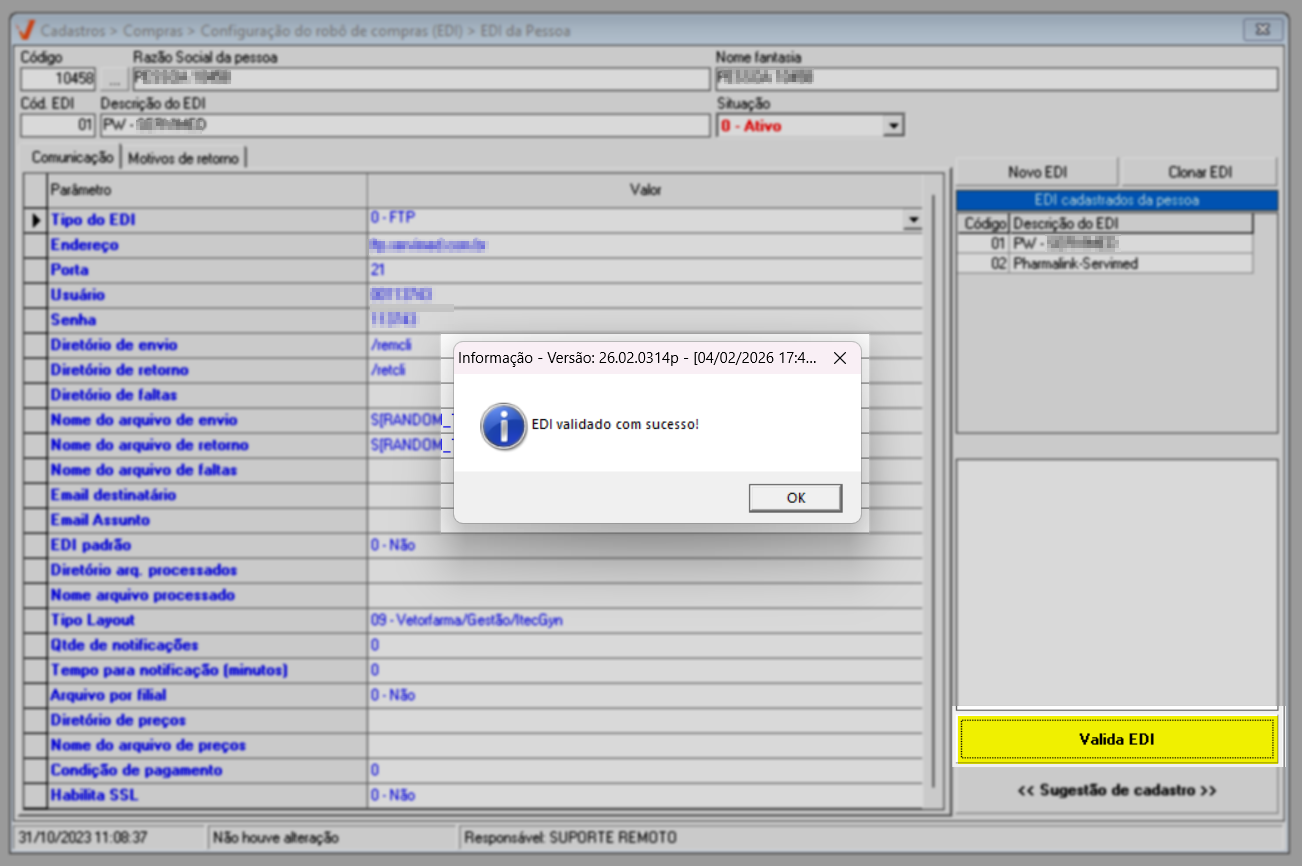Click the blue information icon in dialog
1302x866 pixels.
pos(503,425)
